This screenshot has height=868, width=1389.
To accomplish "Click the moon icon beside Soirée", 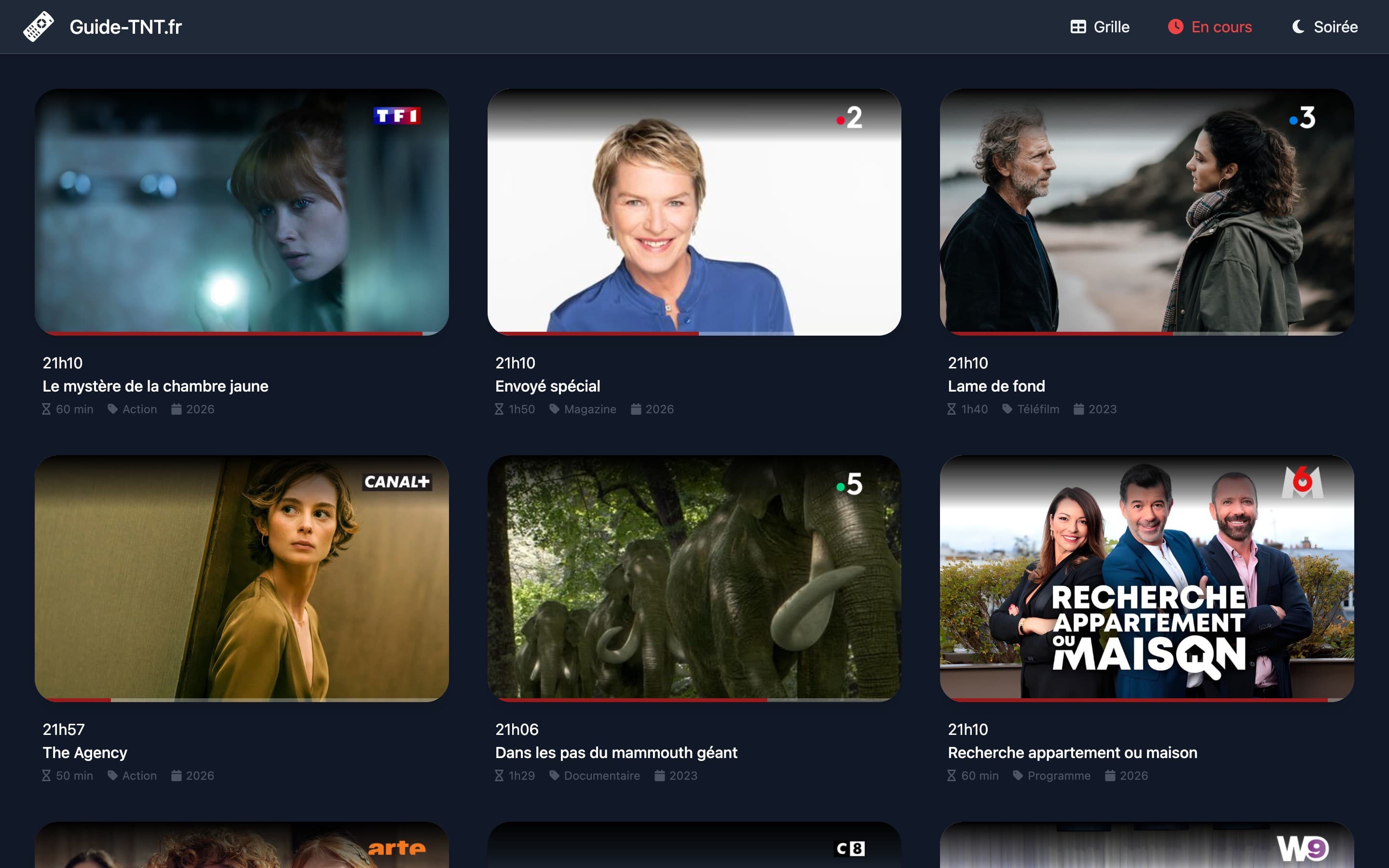I will tap(1298, 27).
